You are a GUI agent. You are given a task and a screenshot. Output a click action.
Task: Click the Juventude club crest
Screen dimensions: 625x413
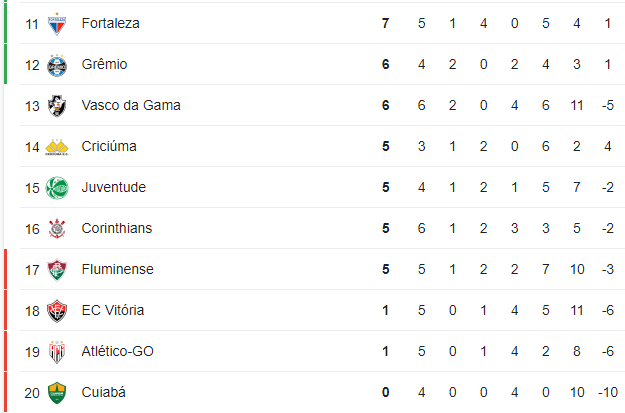(x=57, y=188)
